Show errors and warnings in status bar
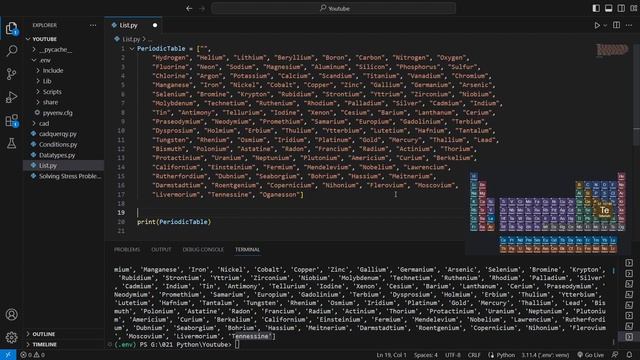 click(33, 355)
